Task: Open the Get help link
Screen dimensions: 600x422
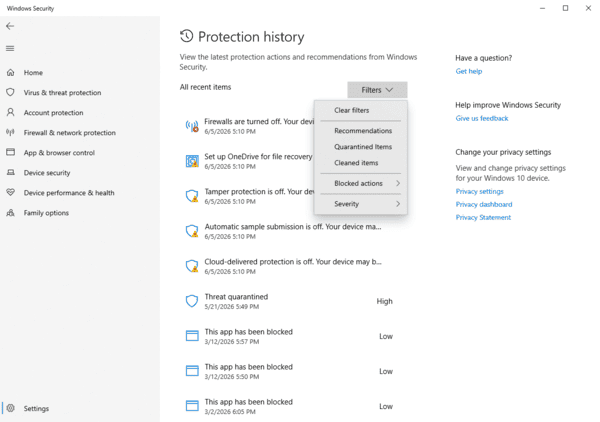Action: tap(469, 71)
